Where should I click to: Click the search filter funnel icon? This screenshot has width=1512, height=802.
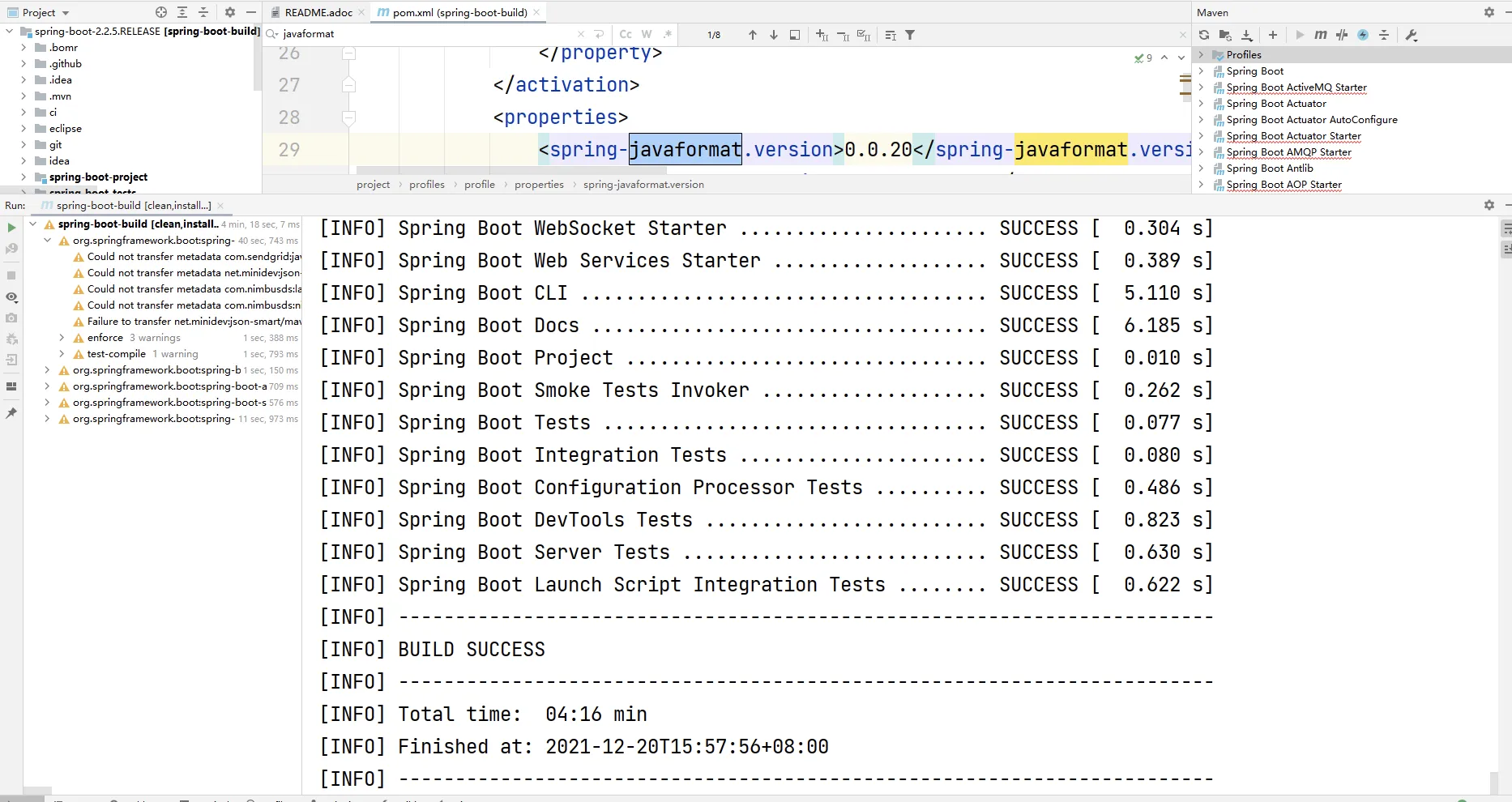(910, 35)
